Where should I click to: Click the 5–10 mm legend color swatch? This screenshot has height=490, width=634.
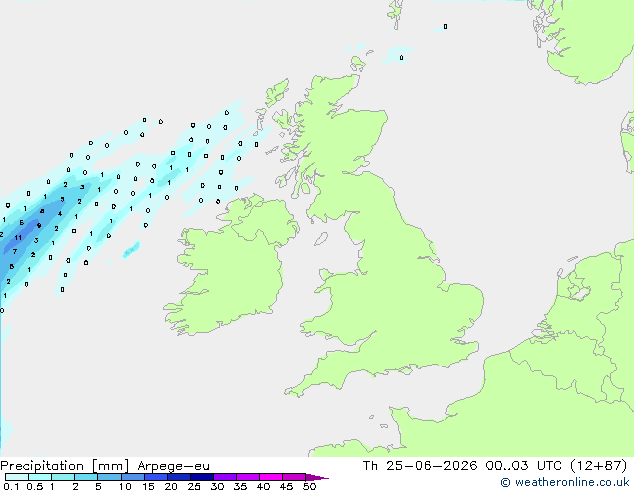pyautogui.click(x=110, y=477)
